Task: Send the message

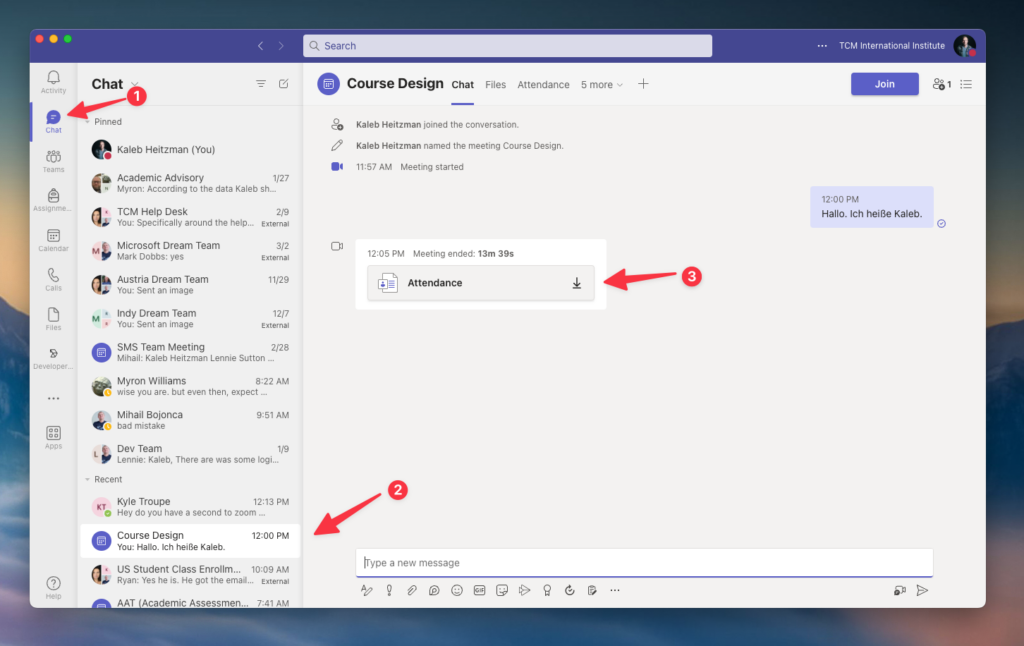Action: click(x=922, y=590)
